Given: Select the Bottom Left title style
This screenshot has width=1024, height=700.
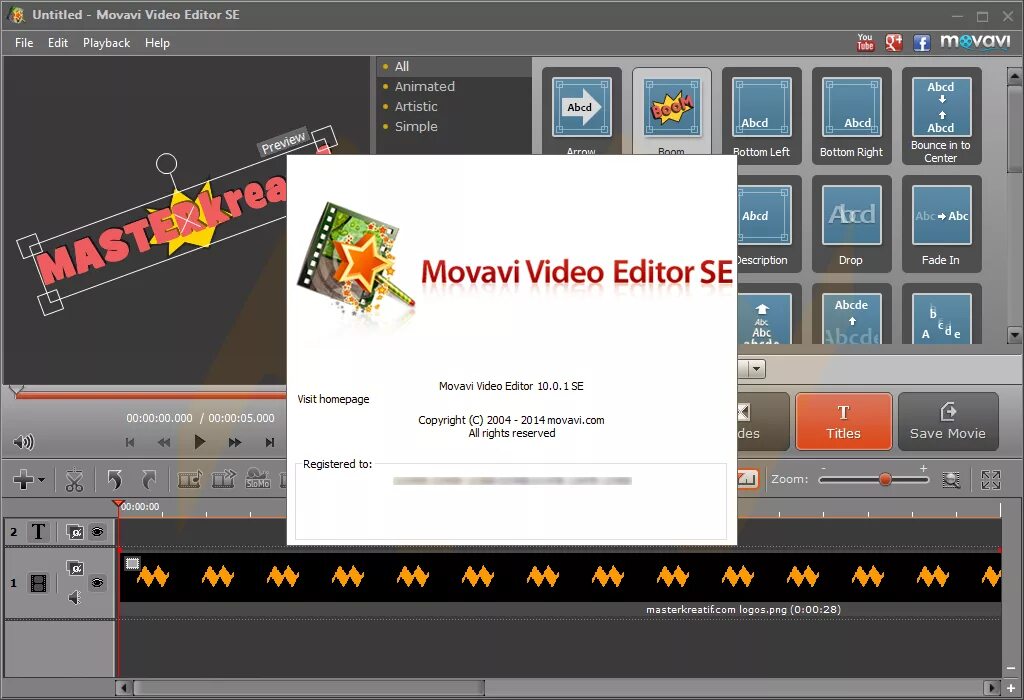Looking at the screenshot, I should point(761,116).
